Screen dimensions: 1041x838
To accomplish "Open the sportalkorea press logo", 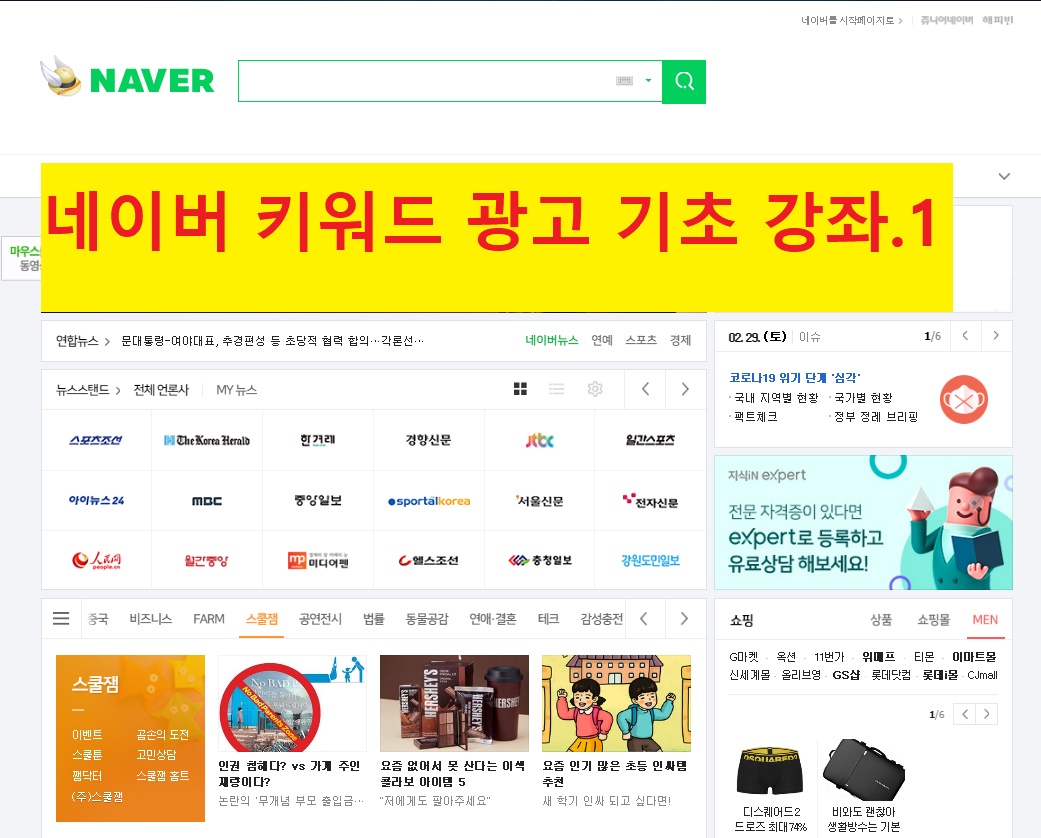I will coord(429,501).
